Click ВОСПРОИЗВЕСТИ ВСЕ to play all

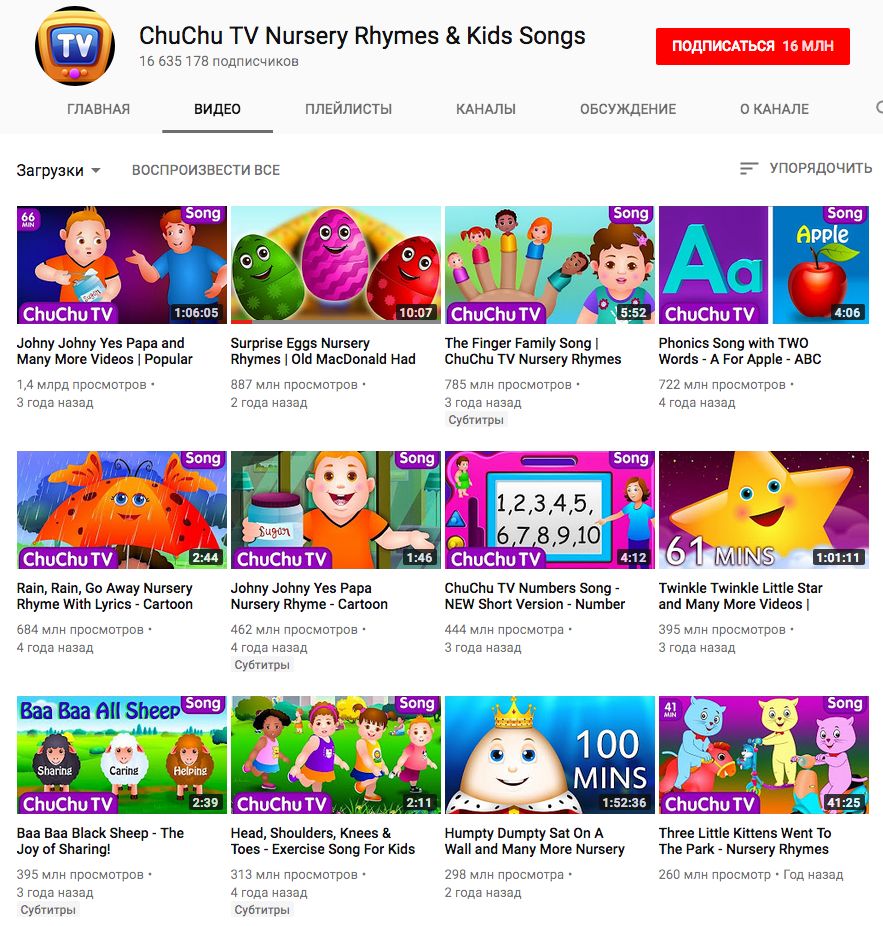pos(206,170)
